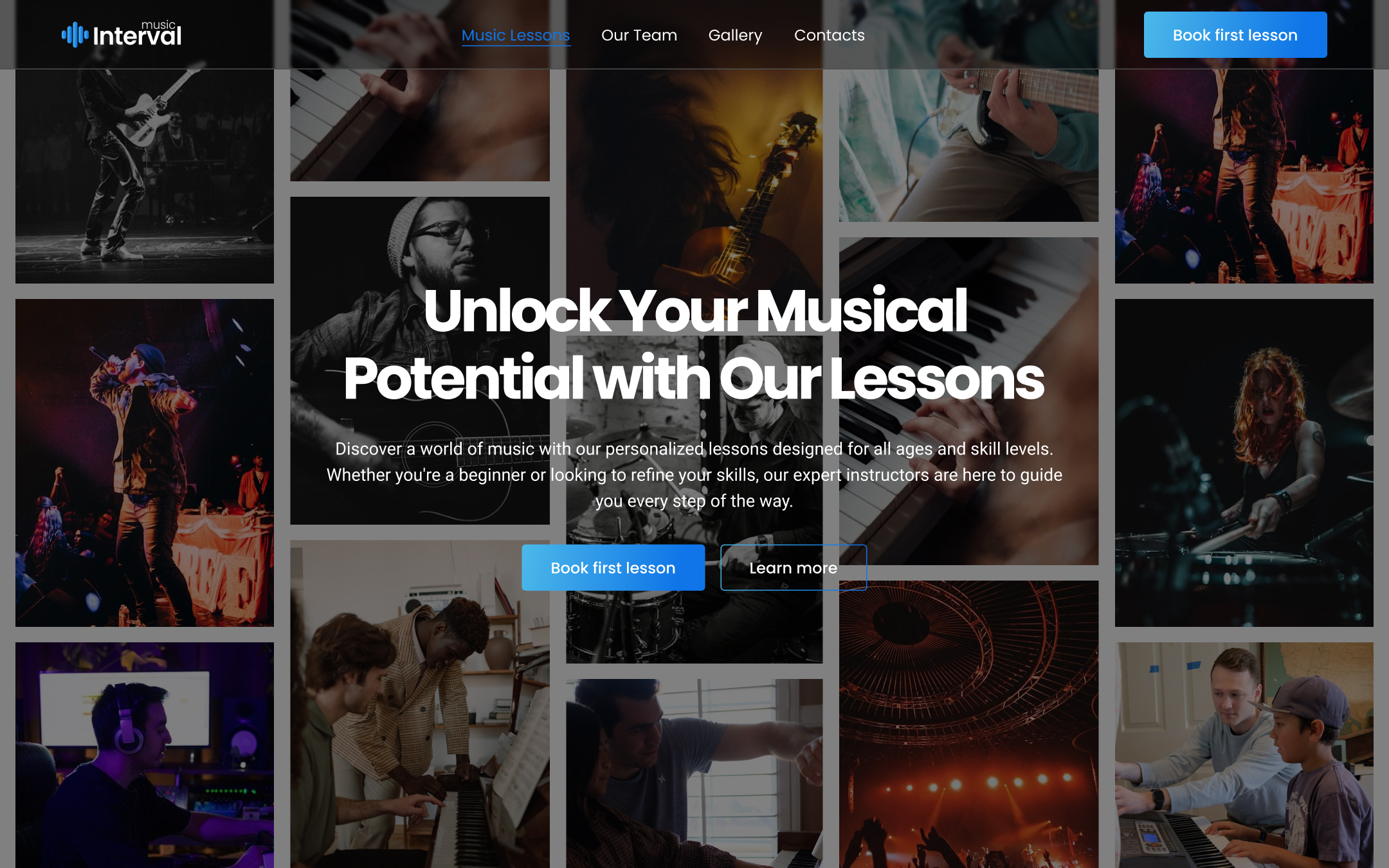
Task: Open the Gallery nav link
Action: click(735, 35)
